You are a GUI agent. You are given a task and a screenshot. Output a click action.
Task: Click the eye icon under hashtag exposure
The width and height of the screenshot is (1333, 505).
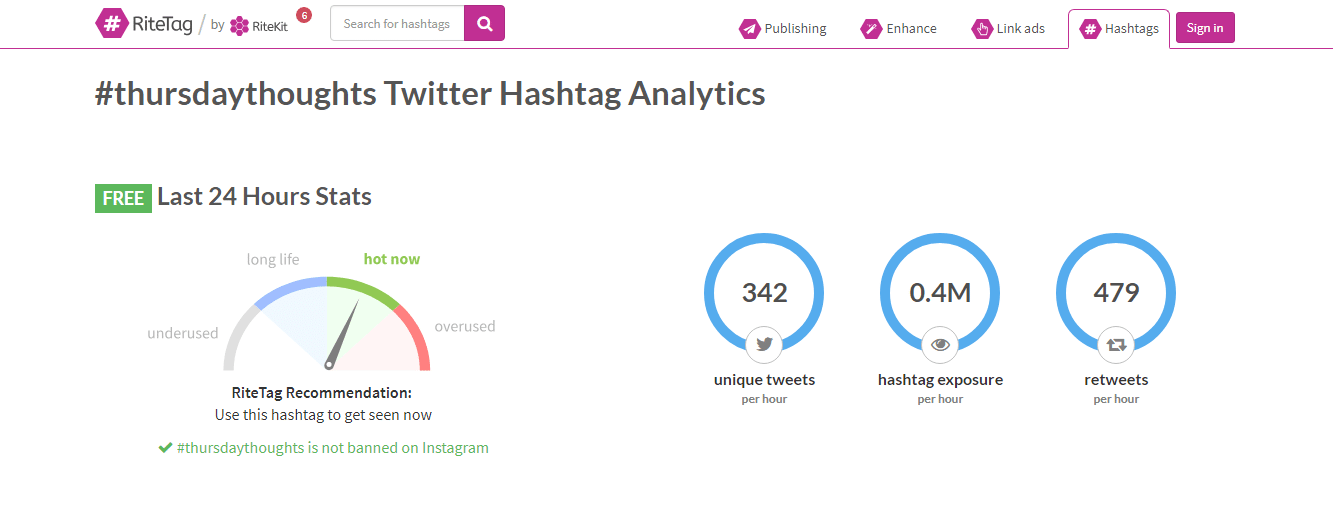940,344
